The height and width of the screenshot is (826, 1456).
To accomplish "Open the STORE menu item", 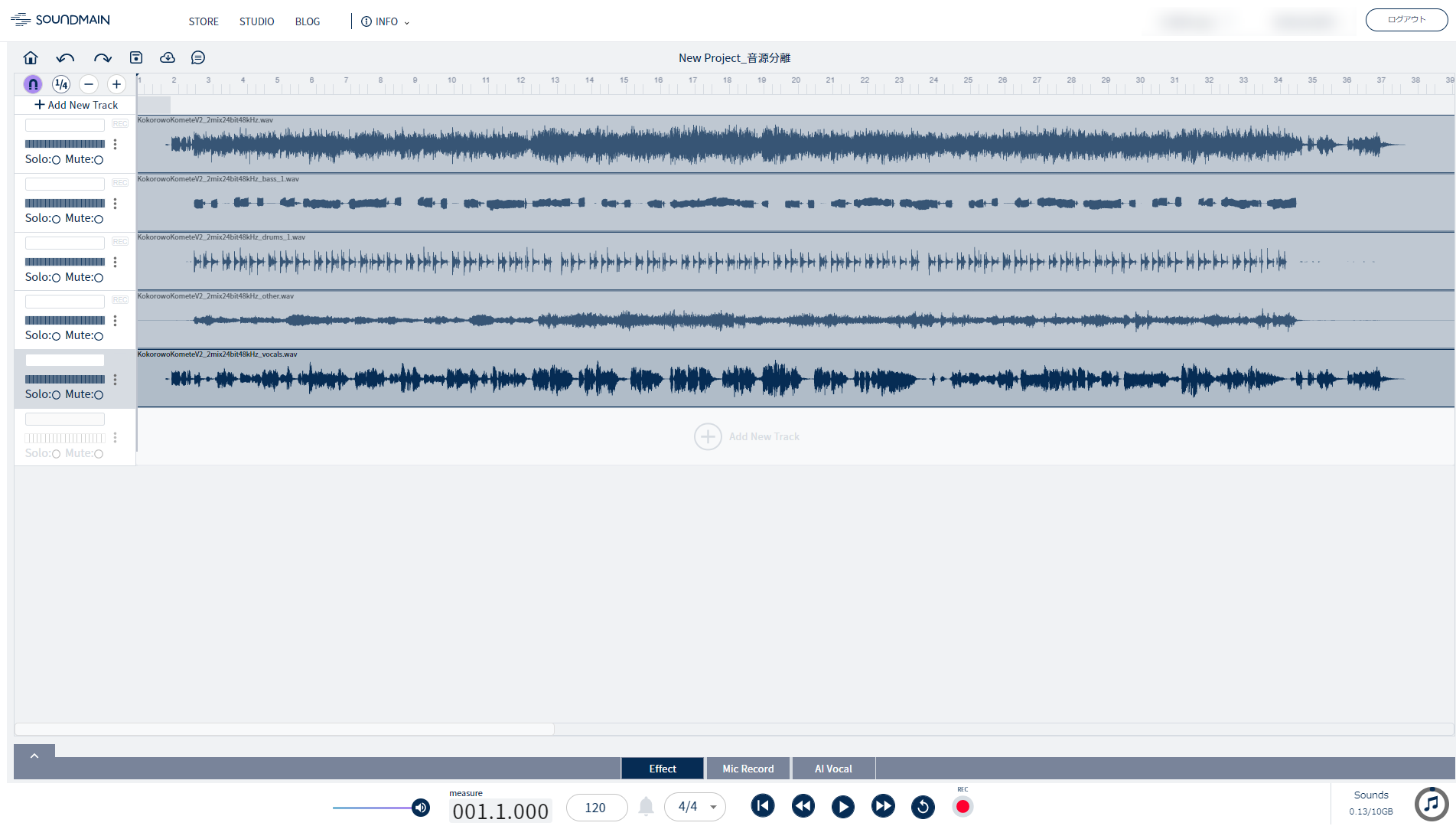I will [x=204, y=21].
